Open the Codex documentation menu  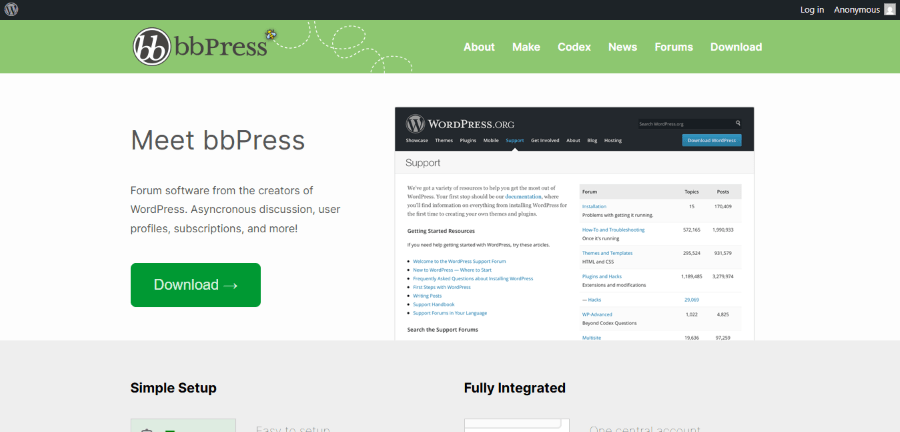pyautogui.click(x=574, y=47)
